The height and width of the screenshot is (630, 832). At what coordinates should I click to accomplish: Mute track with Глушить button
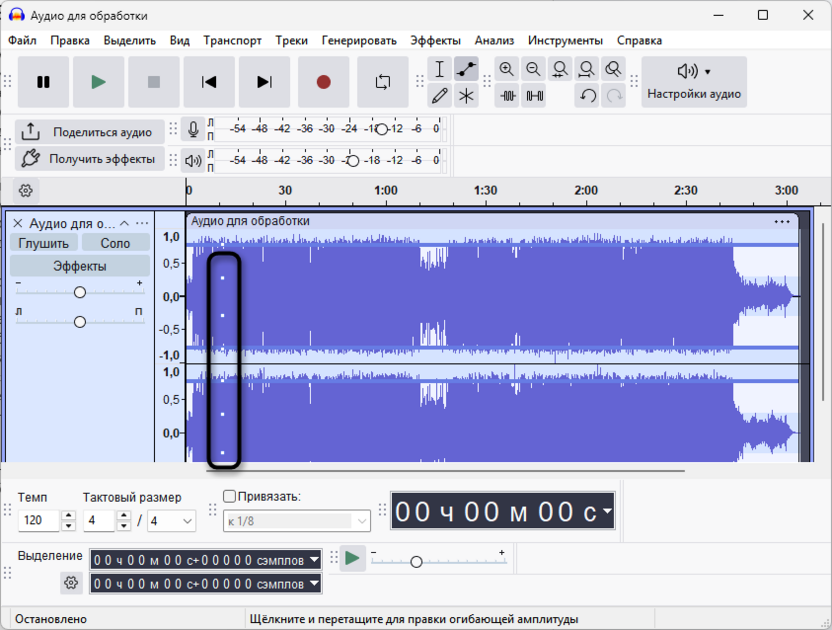(x=44, y=243)
